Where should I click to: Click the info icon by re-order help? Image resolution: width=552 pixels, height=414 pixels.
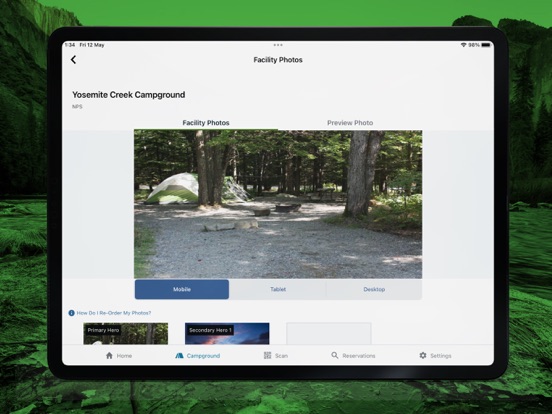[x=71, y=313]
